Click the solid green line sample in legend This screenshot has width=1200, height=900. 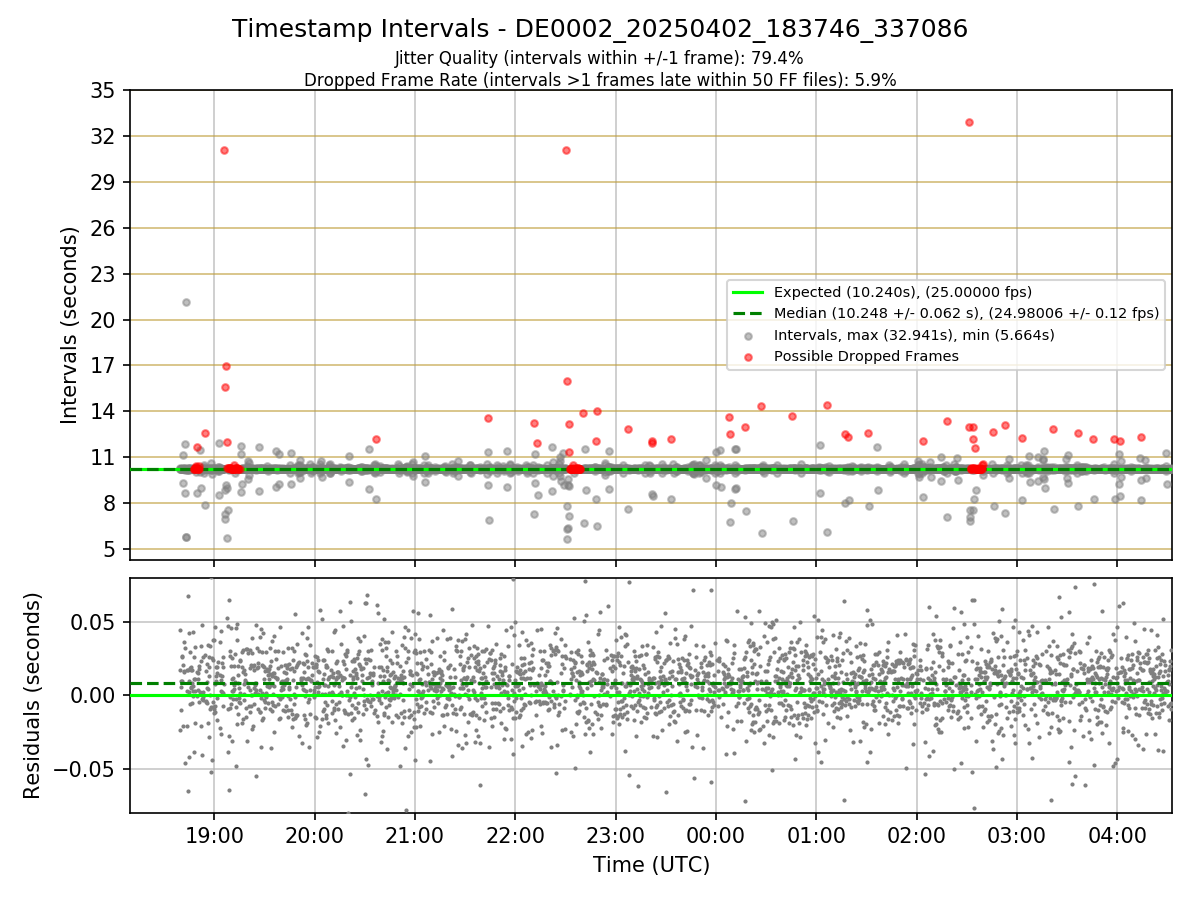click(748, 292)
